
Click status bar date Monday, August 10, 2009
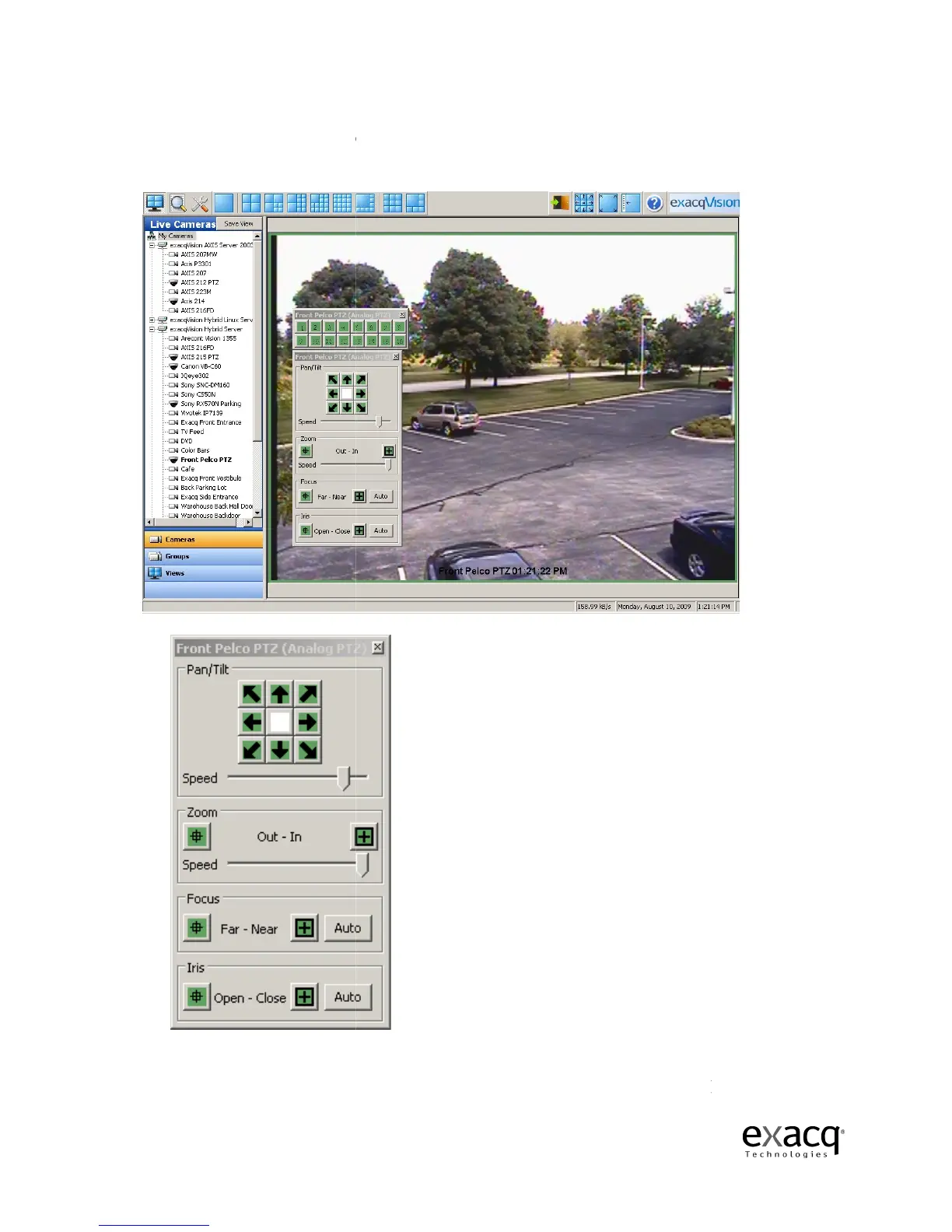(x=654, y=607)
